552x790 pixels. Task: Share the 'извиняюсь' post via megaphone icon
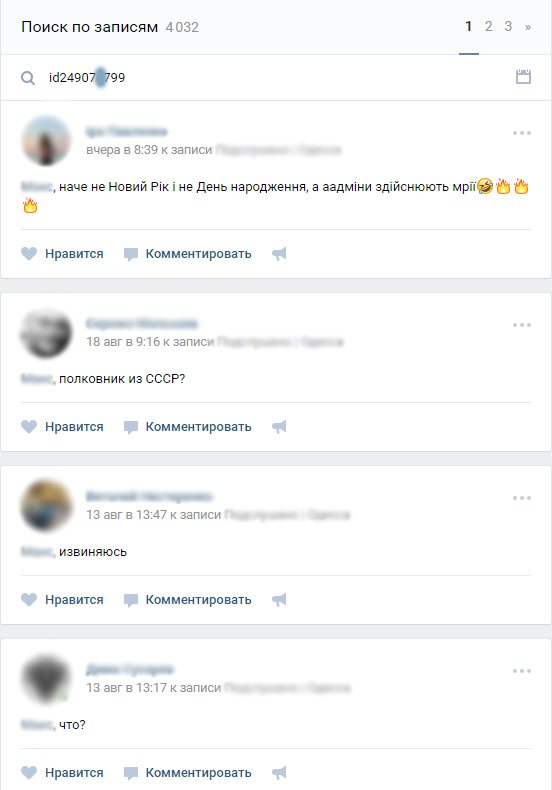[x=279, y=600]
